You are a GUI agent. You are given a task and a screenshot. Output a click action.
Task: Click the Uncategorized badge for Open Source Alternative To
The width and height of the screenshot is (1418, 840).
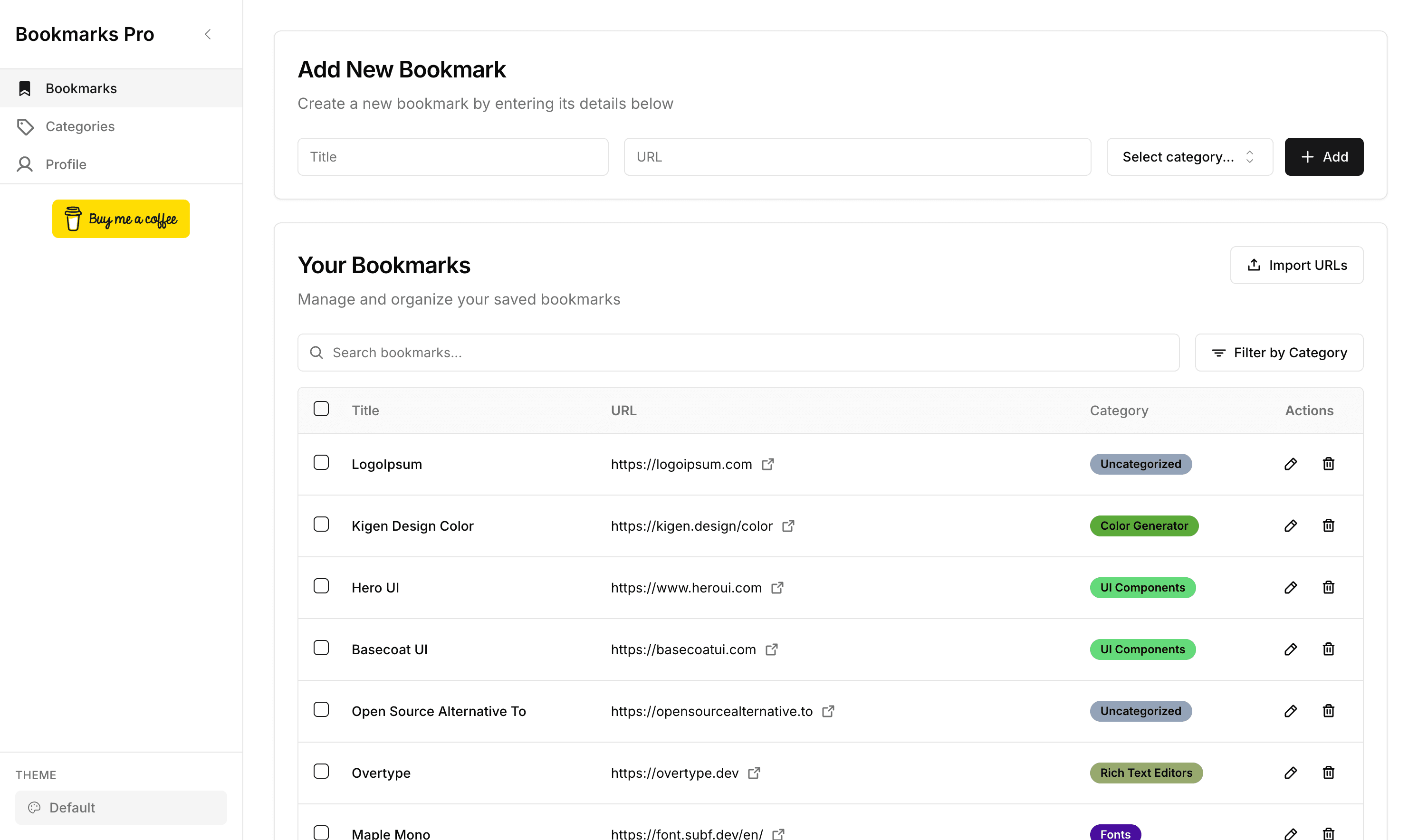(x=1140, y=711)
